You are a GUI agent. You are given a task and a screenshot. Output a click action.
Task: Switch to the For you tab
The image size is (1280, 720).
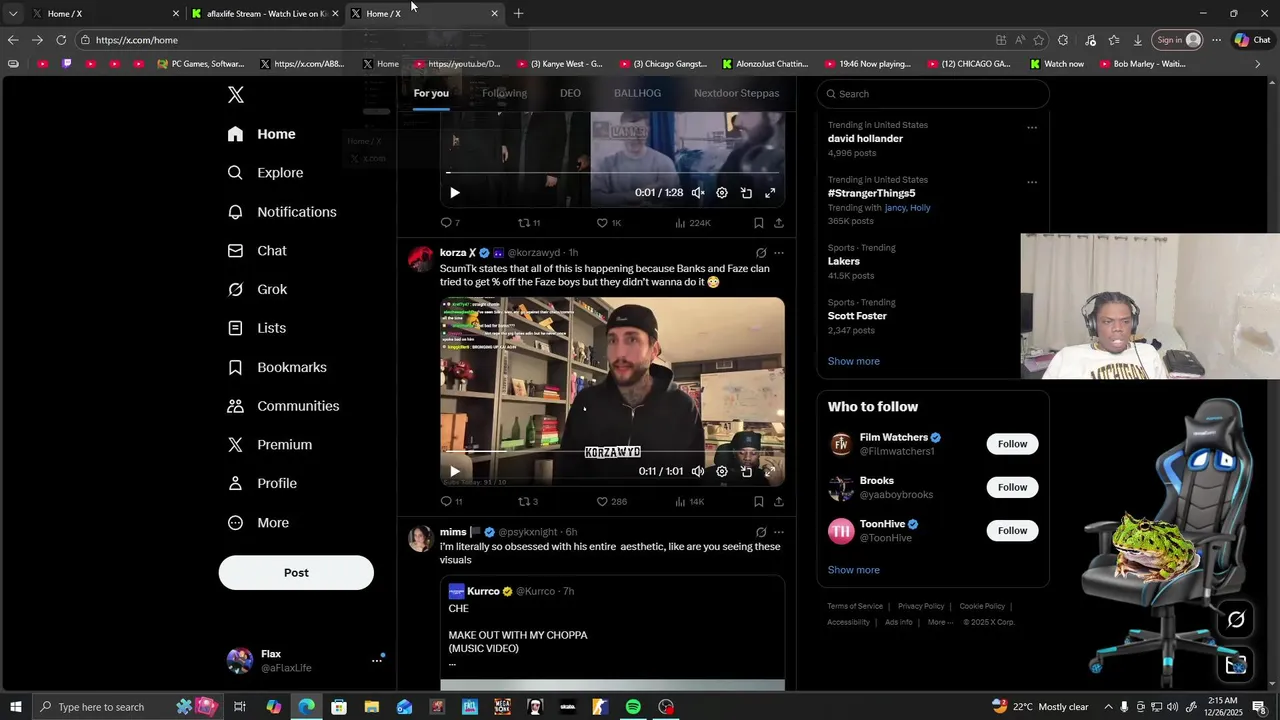[x=431, y=93]
